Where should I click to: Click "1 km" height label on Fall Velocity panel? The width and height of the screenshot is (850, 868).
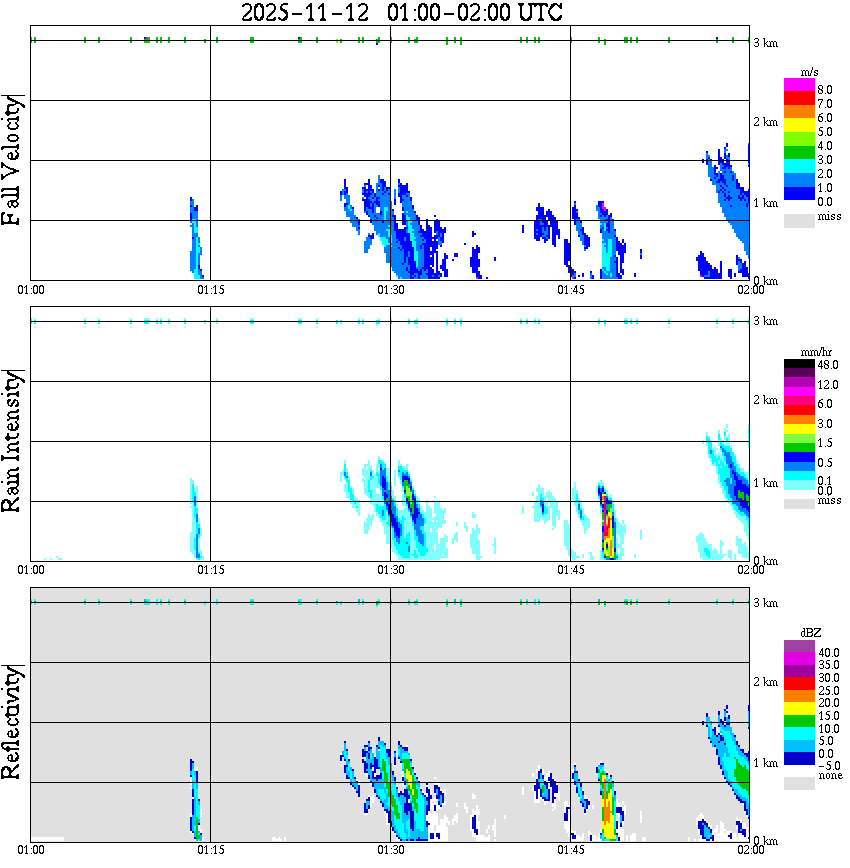tap(765, 203)
